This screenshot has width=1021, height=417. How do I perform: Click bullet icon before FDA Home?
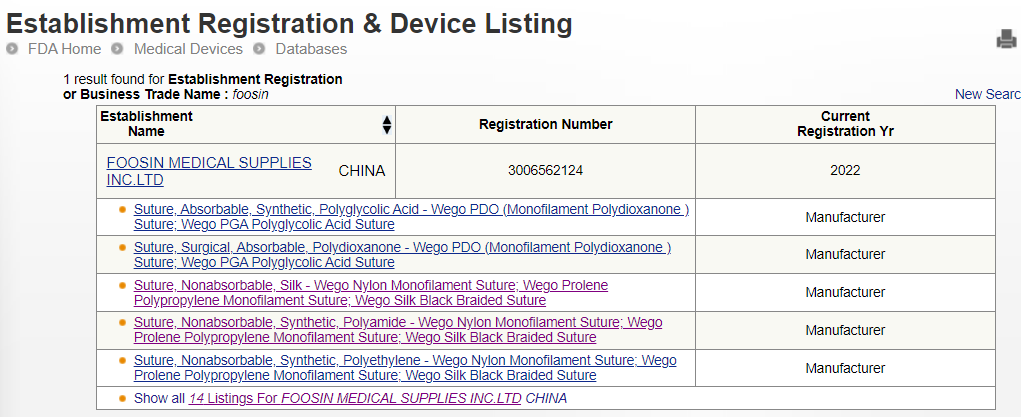point(12,49)
